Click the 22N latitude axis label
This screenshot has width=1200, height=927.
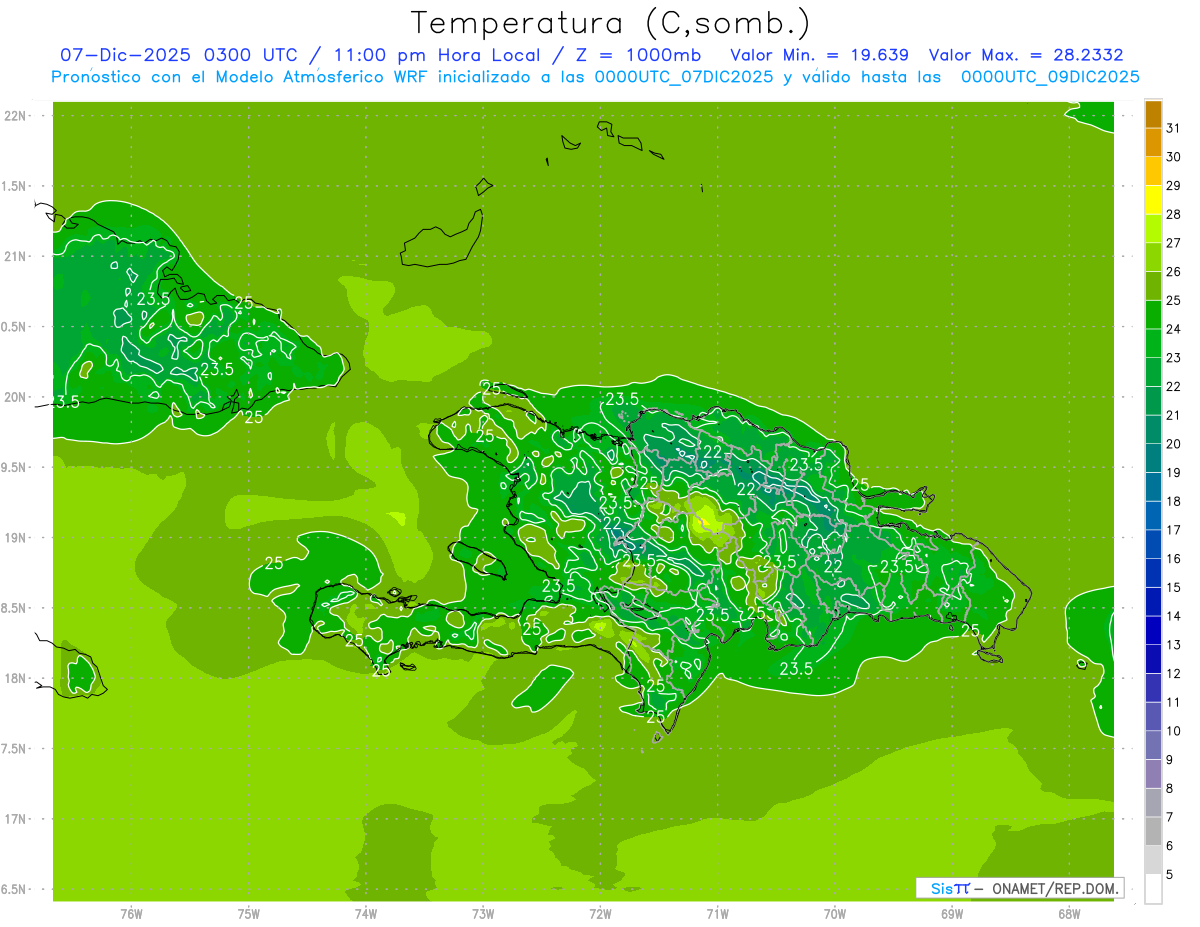[15, 115]
